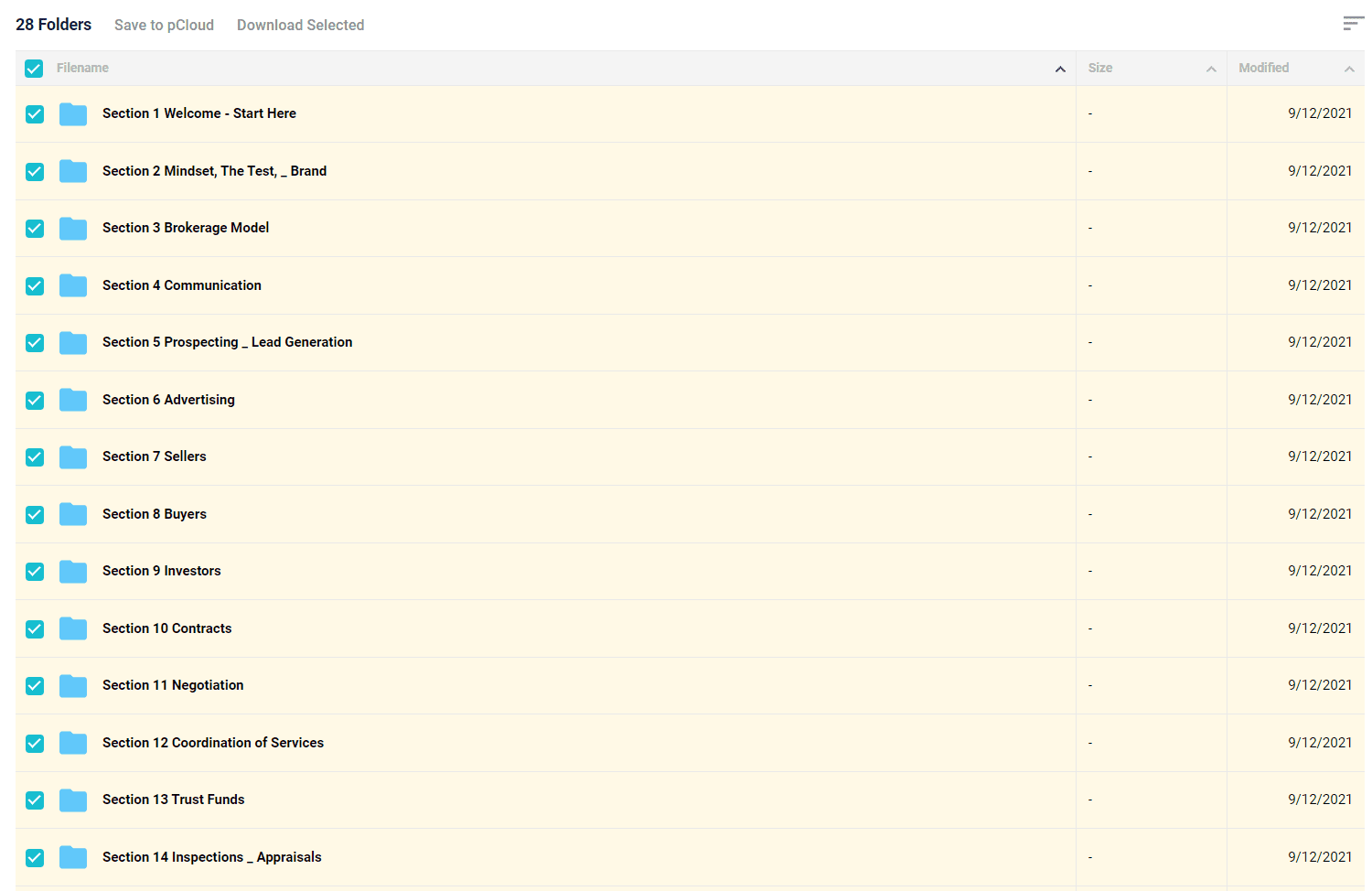Viewport: 1372px width, 891px height.
Task: Open Section 3 Brokerage Model folder
Action: click(186, 228)
